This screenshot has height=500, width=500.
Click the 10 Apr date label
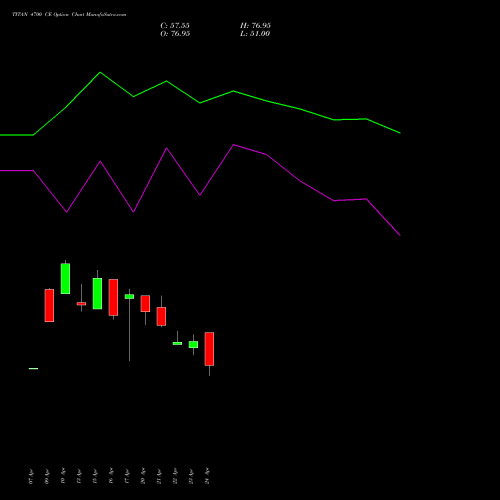coord(63,476)
